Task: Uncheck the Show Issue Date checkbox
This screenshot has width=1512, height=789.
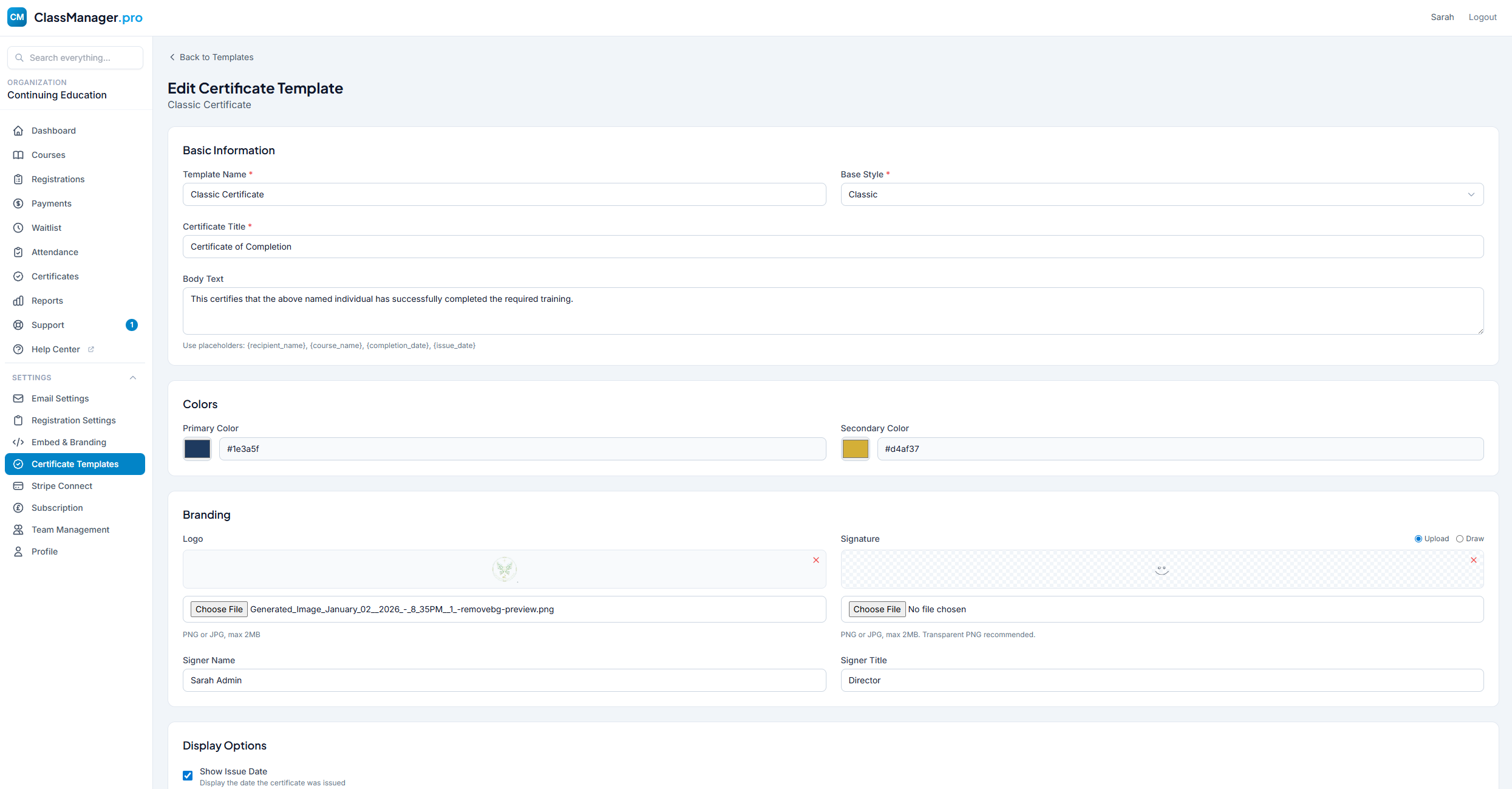Action: click(x=187, y=775)
